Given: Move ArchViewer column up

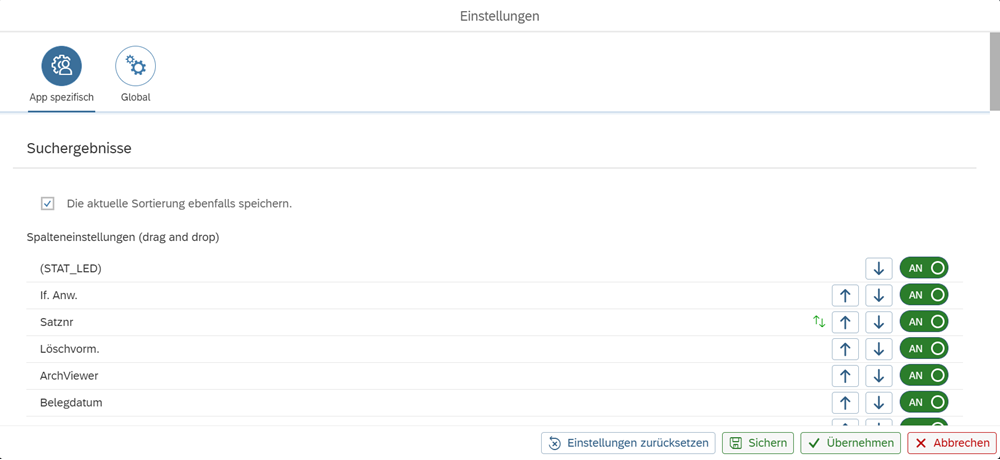Looking at the screenshot, I should (846, 376).
